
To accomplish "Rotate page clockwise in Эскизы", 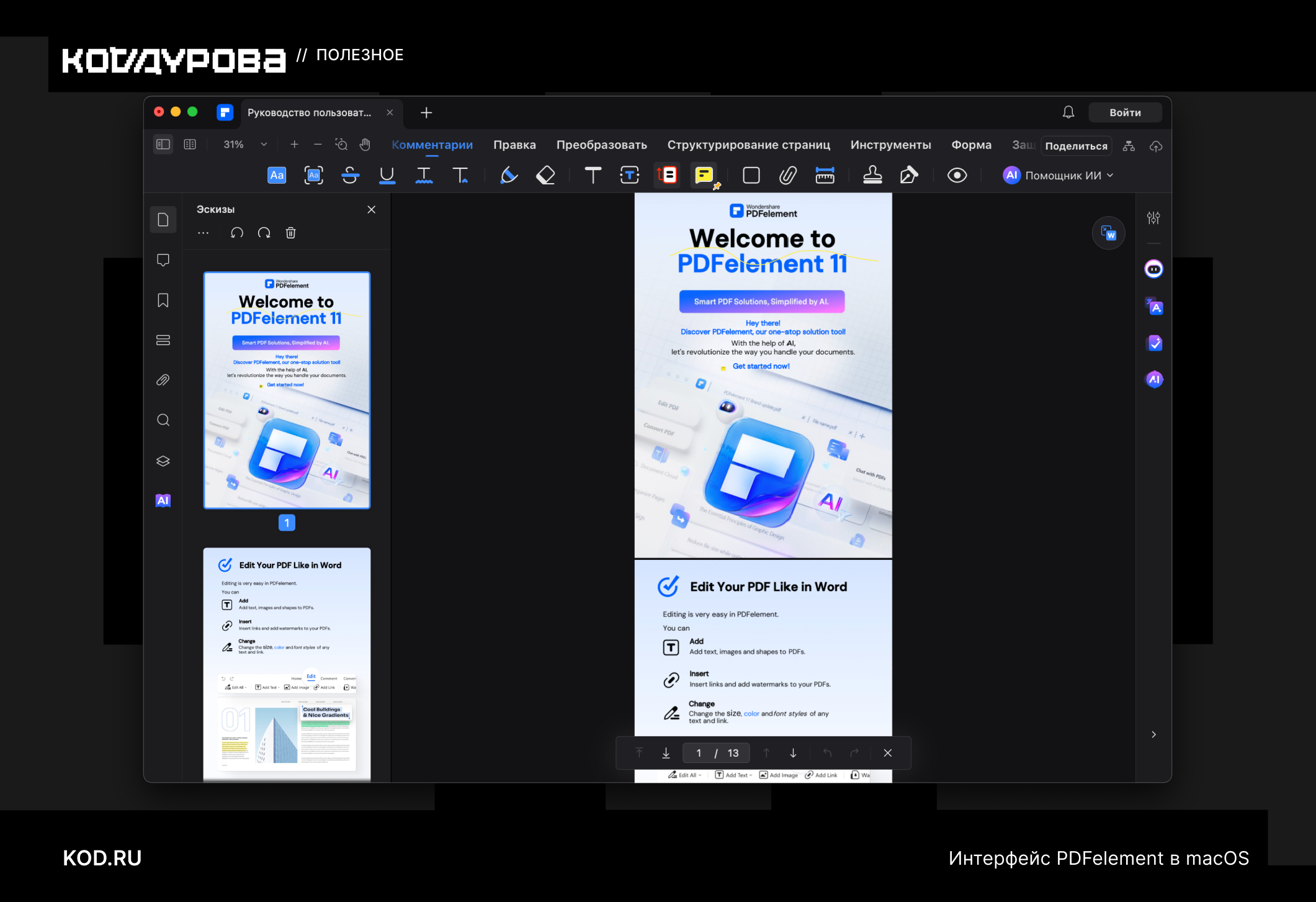I will click(x=264, y=233).
